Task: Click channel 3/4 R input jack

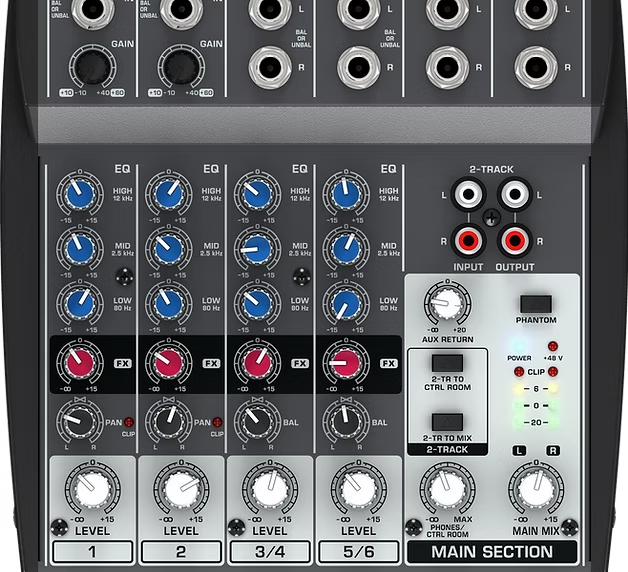Action: (270, 67)
